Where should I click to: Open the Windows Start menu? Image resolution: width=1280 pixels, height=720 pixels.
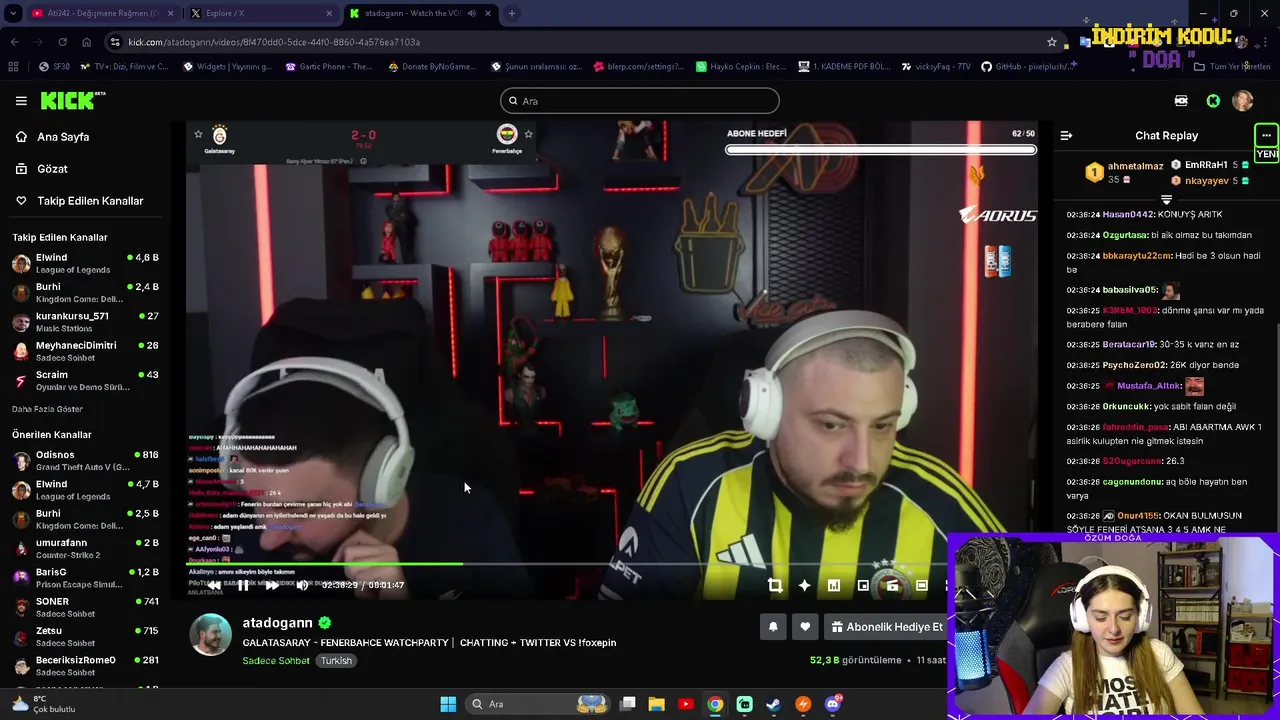click(448, 704)
